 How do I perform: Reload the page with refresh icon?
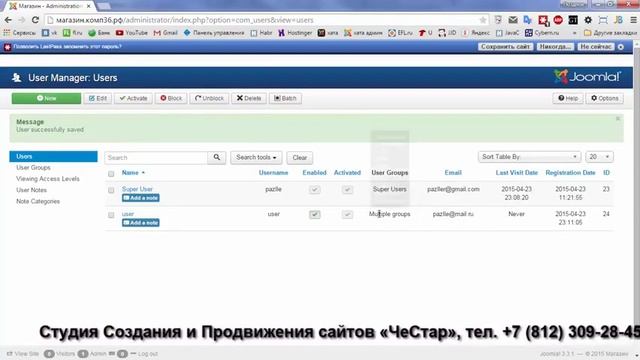click(x=35, y=20)
